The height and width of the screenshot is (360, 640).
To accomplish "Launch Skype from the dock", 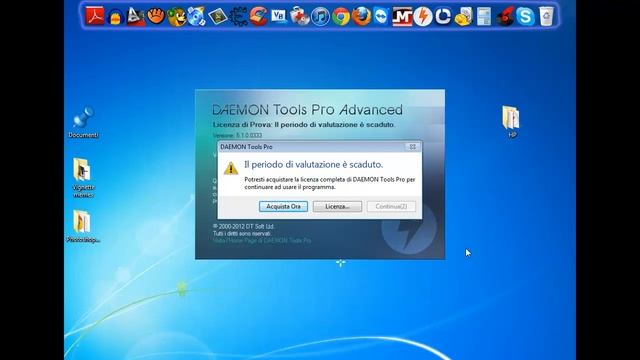I will (525, 17).
